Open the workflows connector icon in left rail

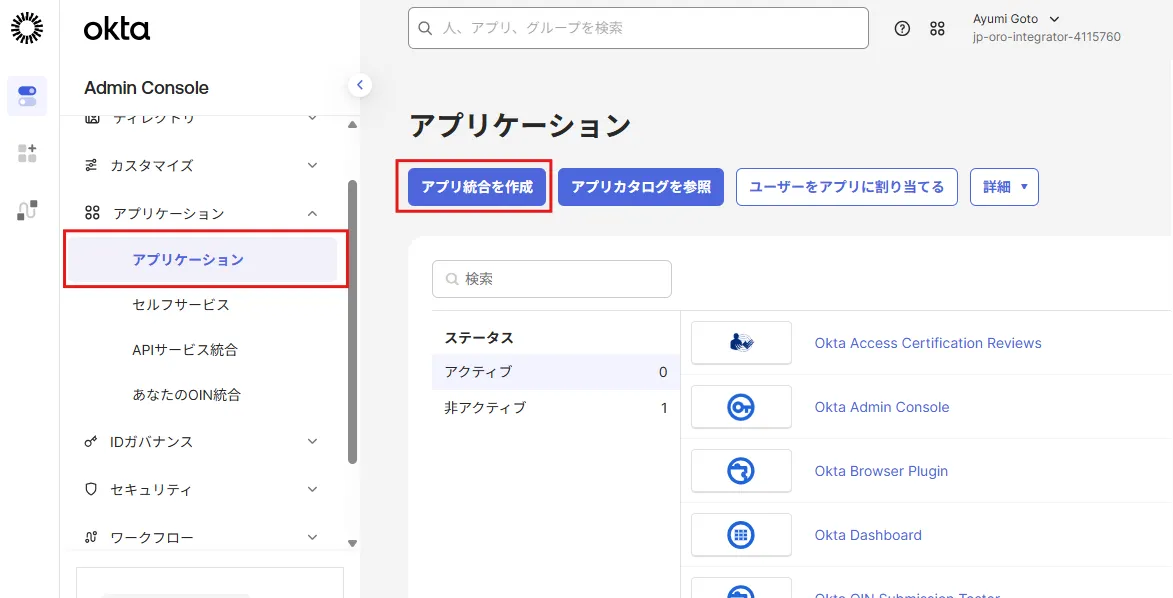pos(27,210)
